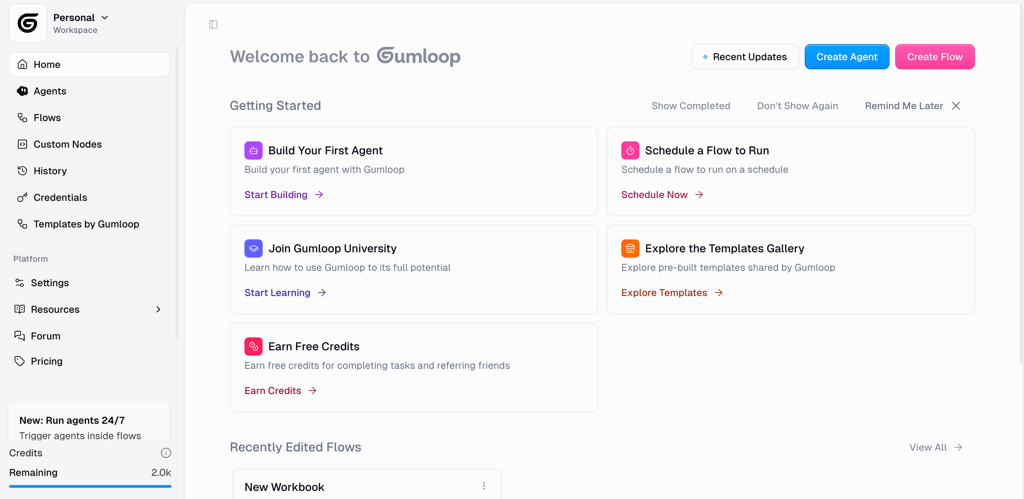The width and height of the screenshot is (1024, 499).
Task: Toggle the sidebar collapse icon
Action: click(214, 25)
